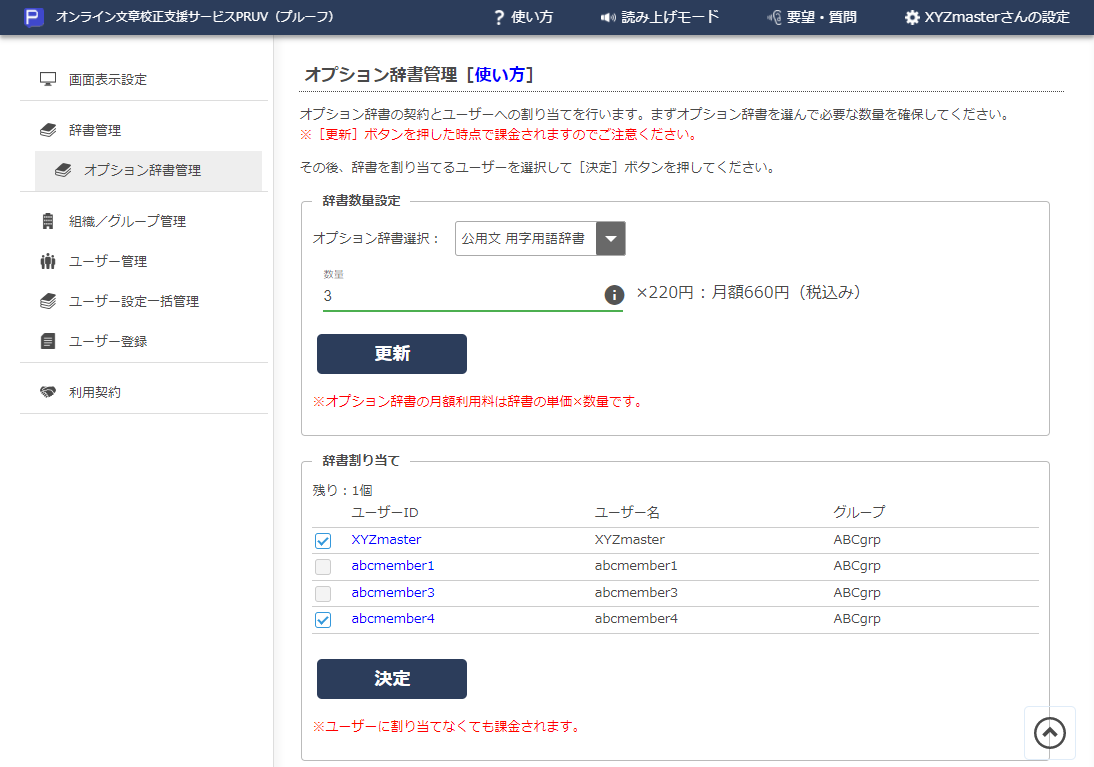Open the オプション辞書選択 dropdown arrow
The width and height of the screenshot is (1094, 767).
[610, 239]
